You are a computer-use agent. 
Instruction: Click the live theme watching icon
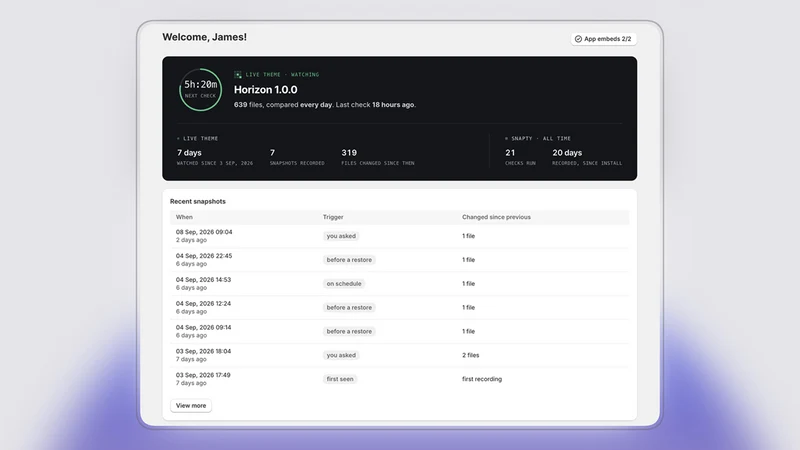point(238,74)
